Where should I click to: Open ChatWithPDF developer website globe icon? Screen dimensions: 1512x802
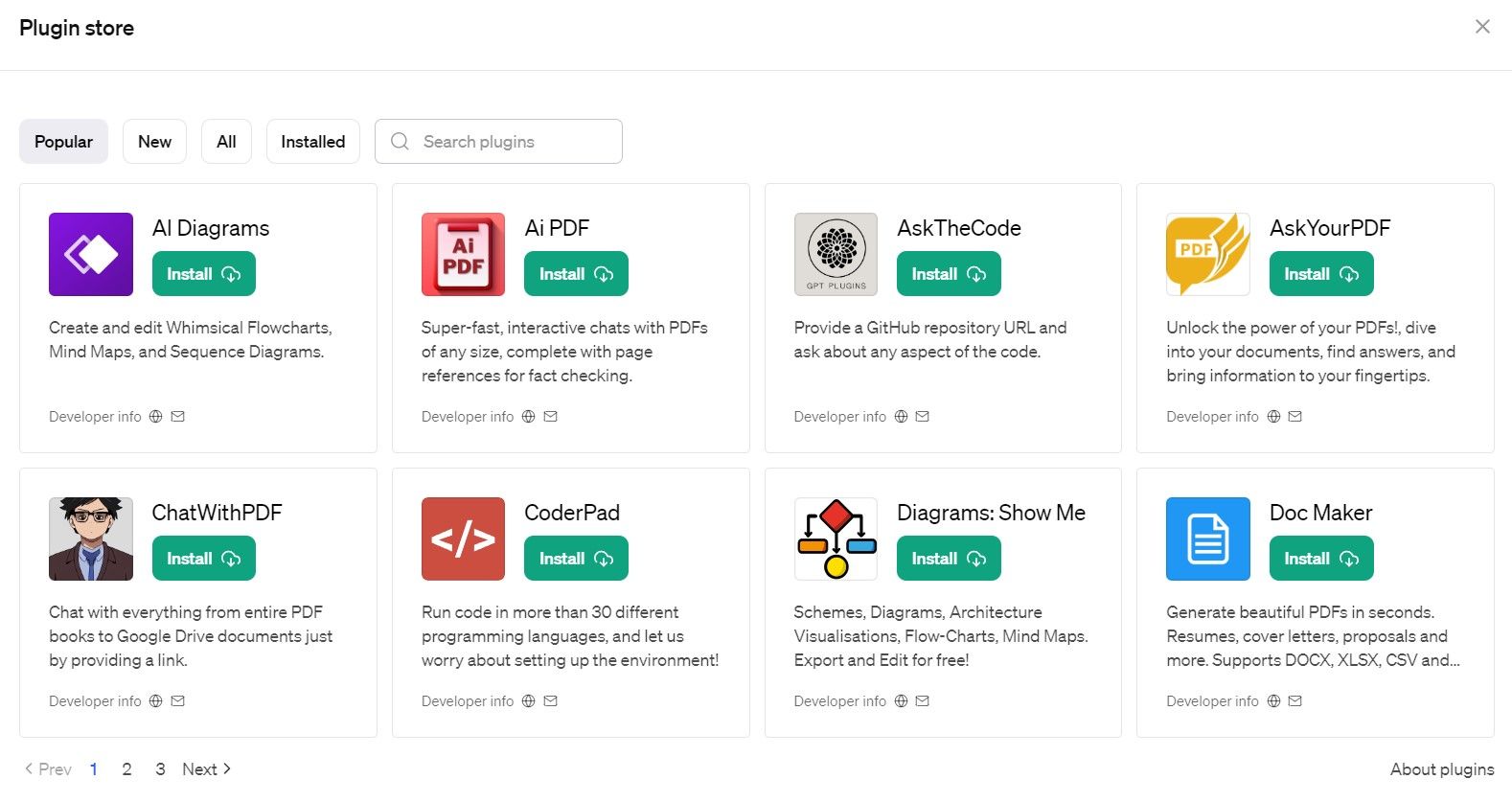click(155, 701)
